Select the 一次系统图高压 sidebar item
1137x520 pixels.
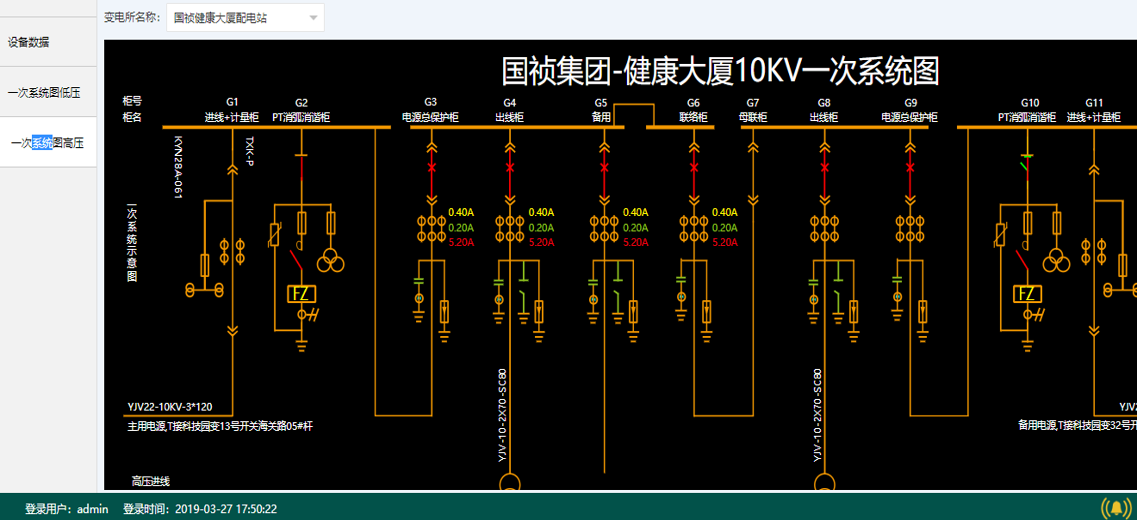pos(47,143)
